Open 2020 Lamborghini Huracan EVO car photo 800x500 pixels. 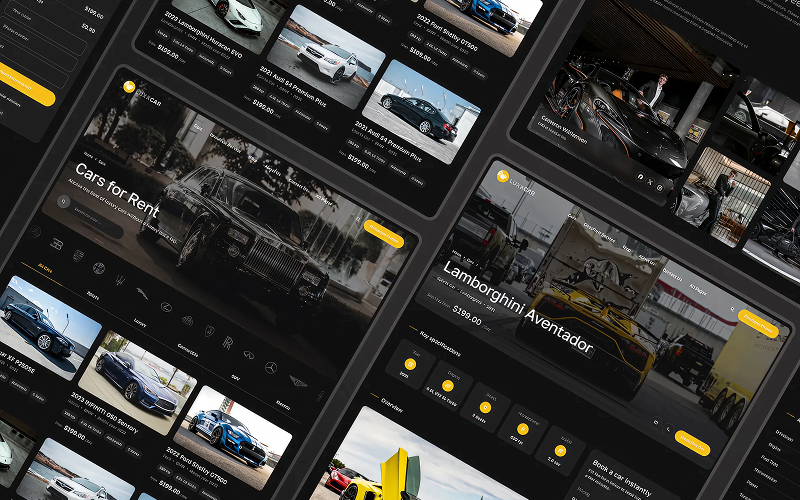point(229,20)
